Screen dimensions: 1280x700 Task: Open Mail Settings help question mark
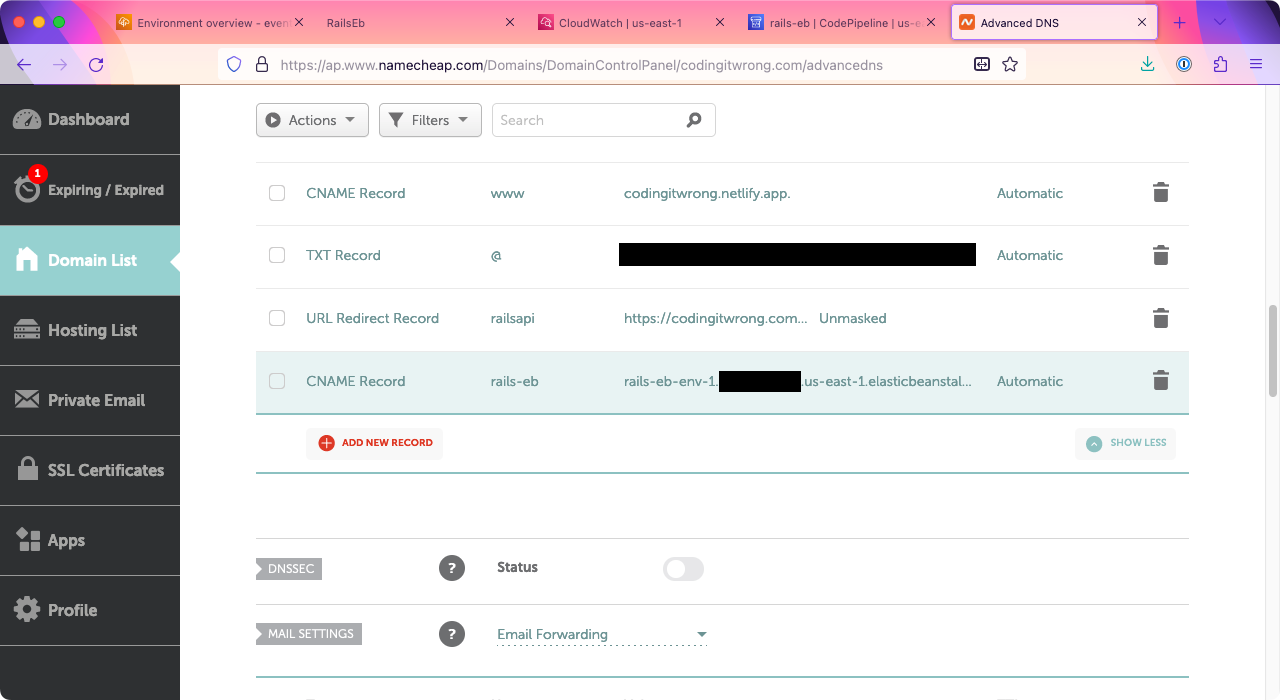tap(452, 634)
